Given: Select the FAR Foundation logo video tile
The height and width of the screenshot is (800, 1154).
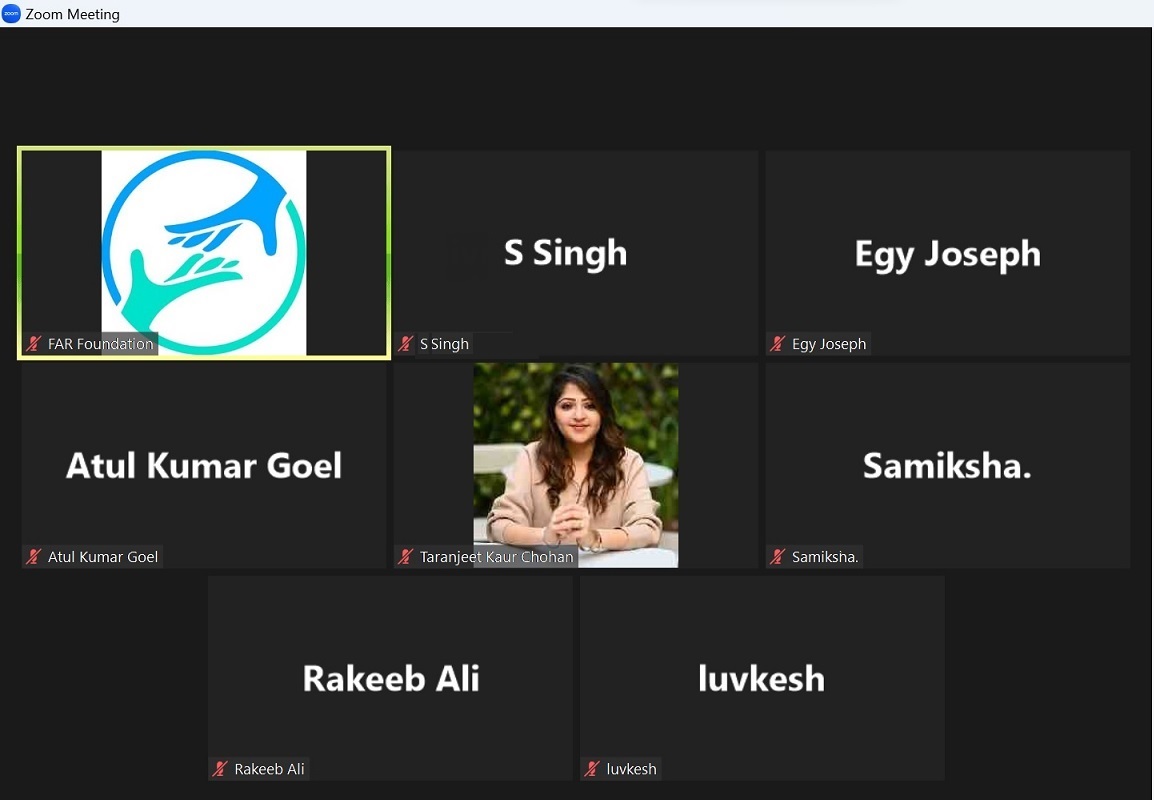Looking at the screenshot, I should point(204,253).
